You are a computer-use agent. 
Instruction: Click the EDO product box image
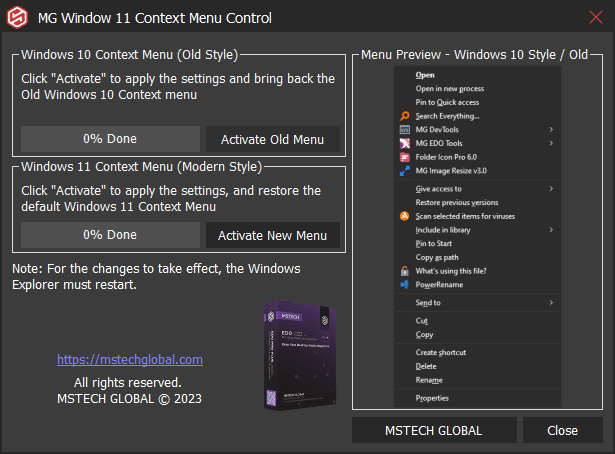click(x=300, y=355)
